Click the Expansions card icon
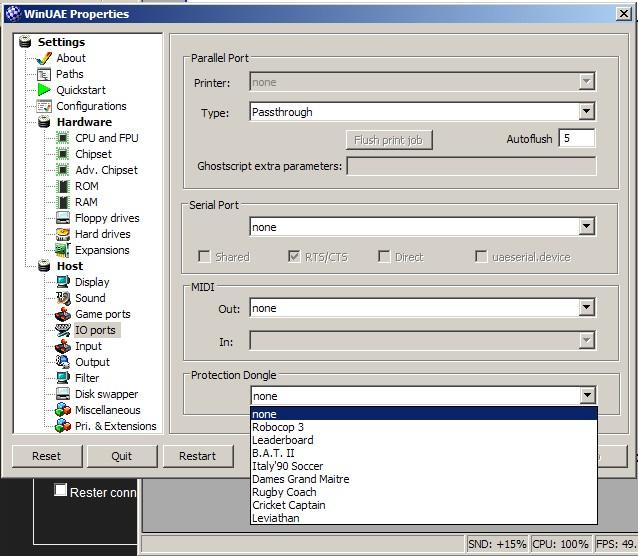This screenshot has height=556, width=638. (63, 250)
